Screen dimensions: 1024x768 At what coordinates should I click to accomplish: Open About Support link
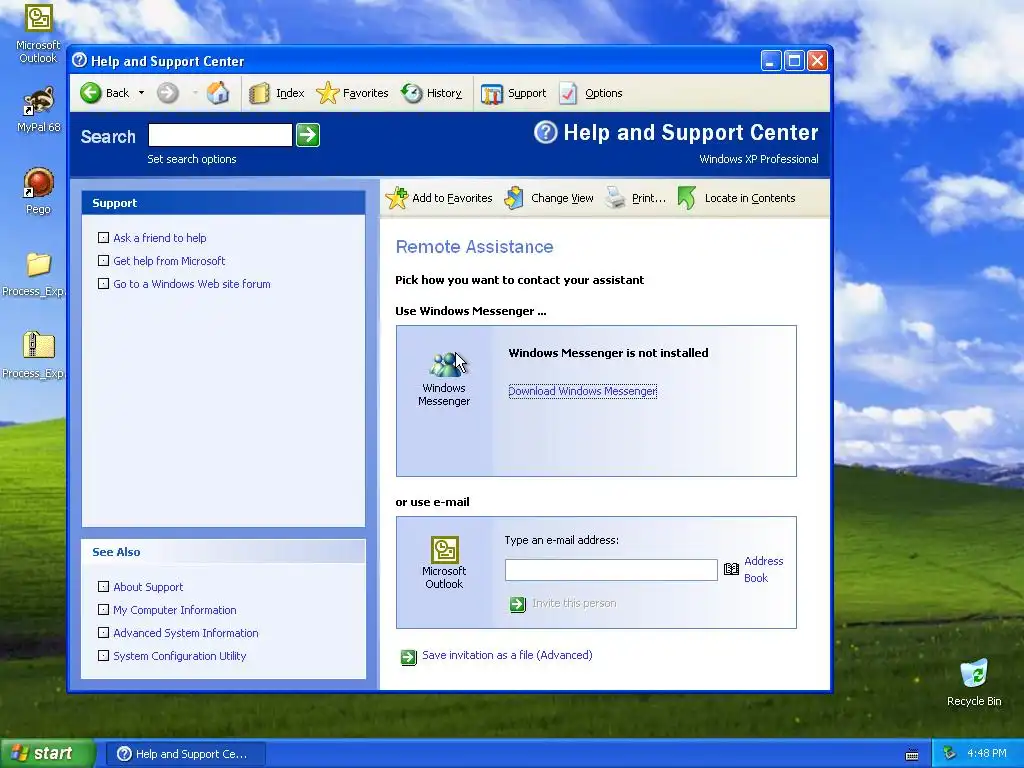(148, 586)
